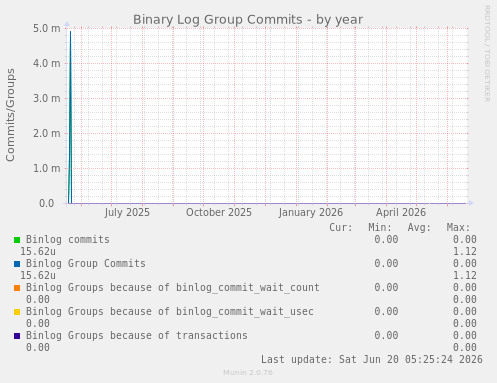Click the '3.0 m' y-axis value

pos(47,98)
